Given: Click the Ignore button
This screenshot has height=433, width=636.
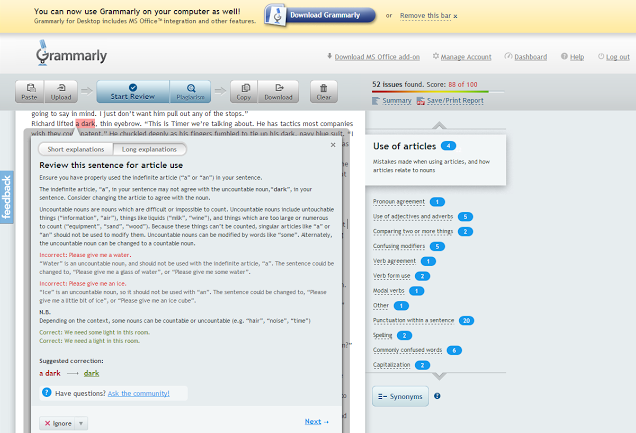Looking at the screenshot, I should [x=58, y=423].
